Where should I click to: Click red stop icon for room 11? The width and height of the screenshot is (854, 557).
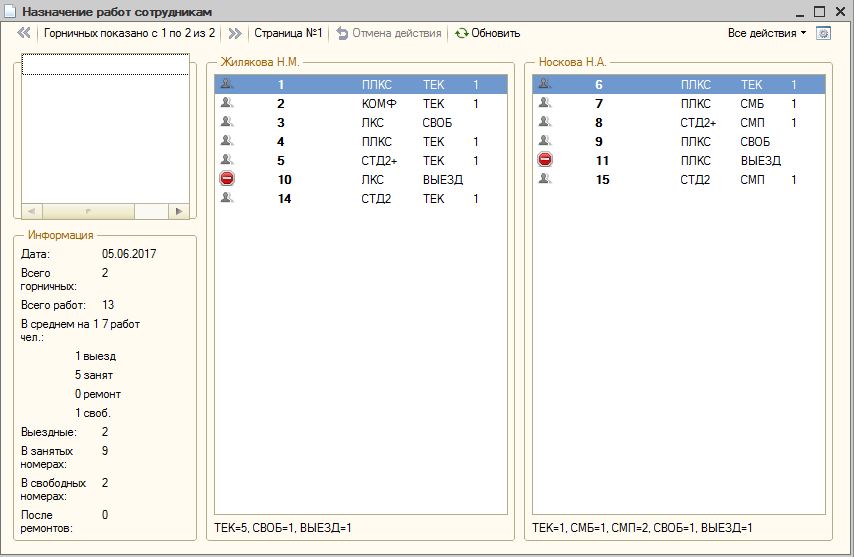point(545,160)
